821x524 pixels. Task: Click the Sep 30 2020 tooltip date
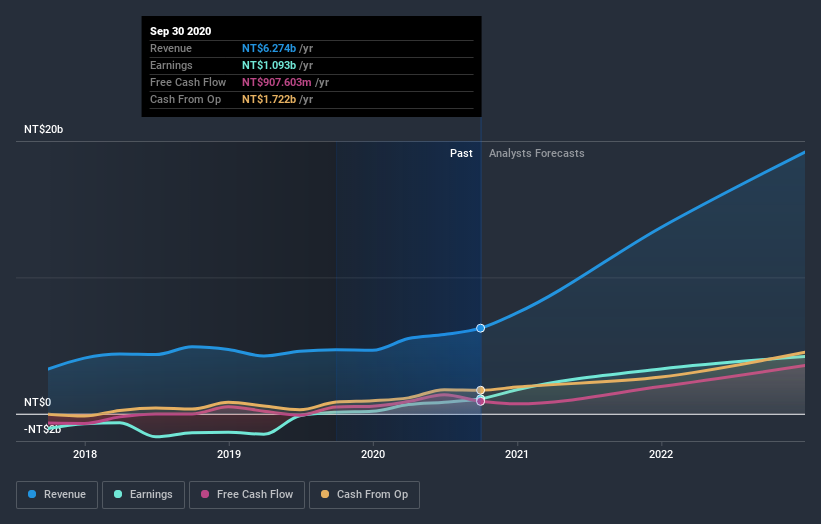click(x=181, y=31)
